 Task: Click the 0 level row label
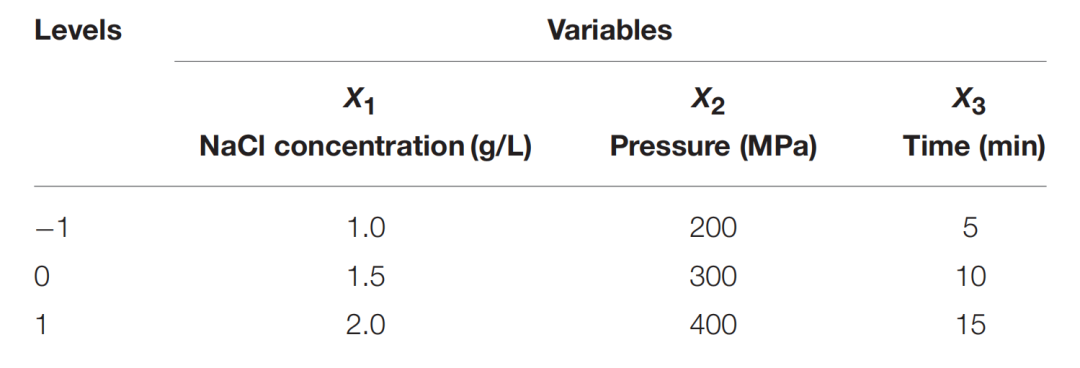(x=43, y=276)
